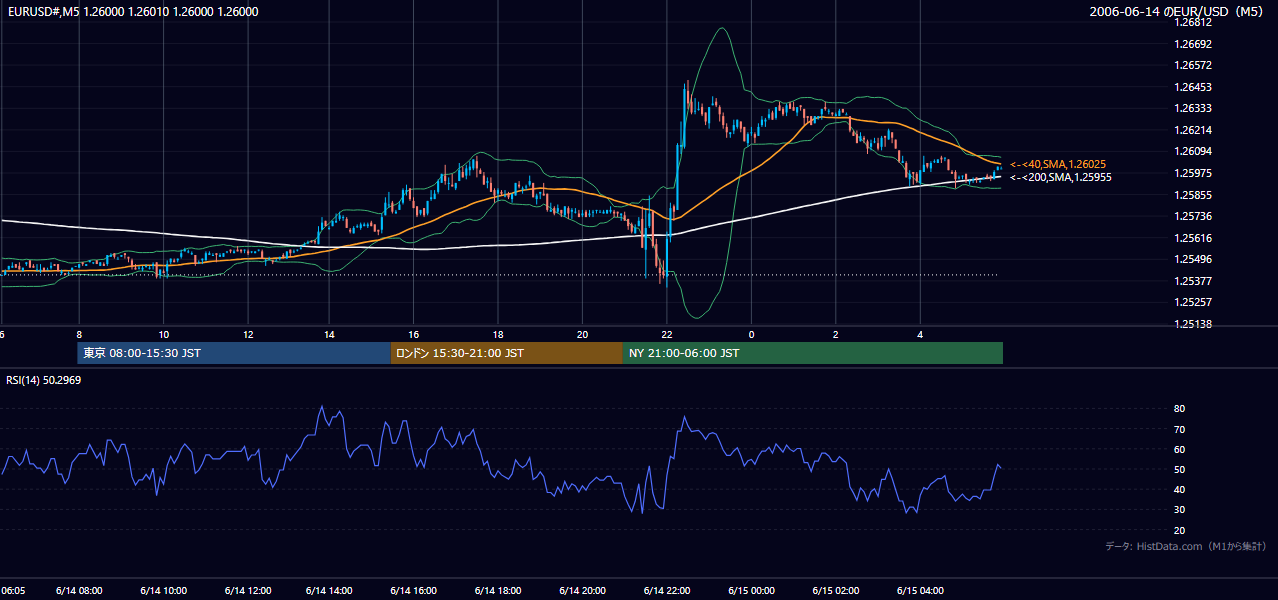Click hour mark 8 below the price chart

[79, 334]
